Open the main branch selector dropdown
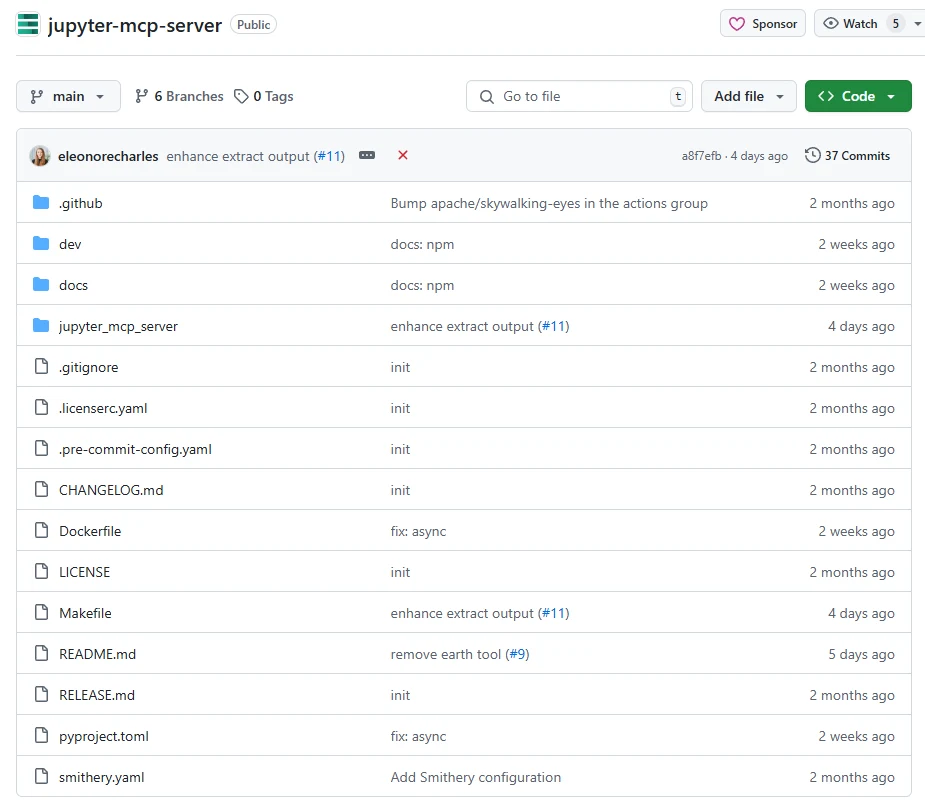This screenshot has height=806, width=925. (68, 96)
